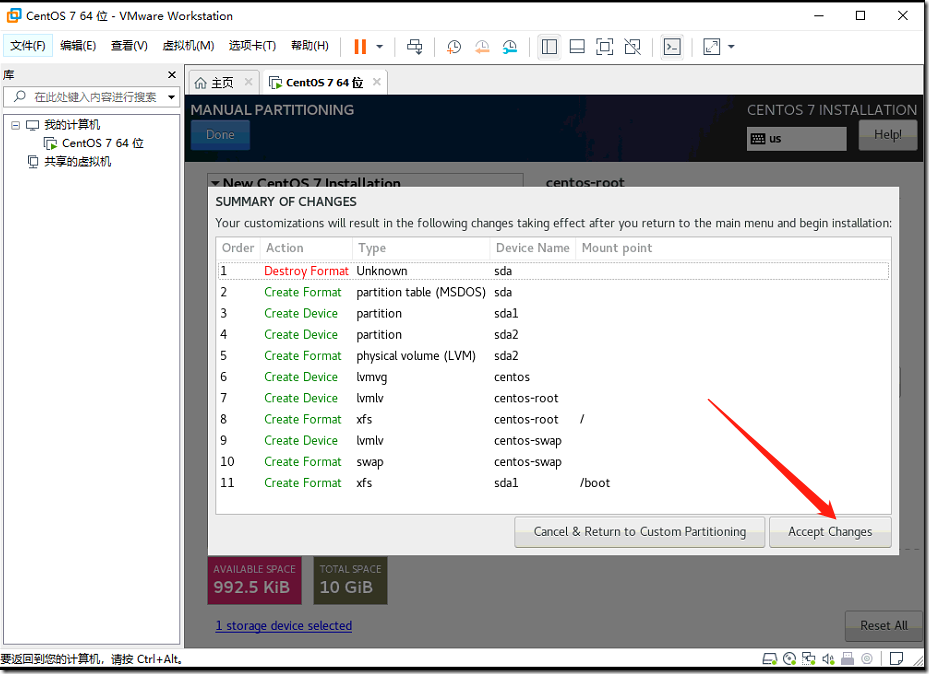
Task: Open the power options dropdown arrow
Action: [380, 46]
